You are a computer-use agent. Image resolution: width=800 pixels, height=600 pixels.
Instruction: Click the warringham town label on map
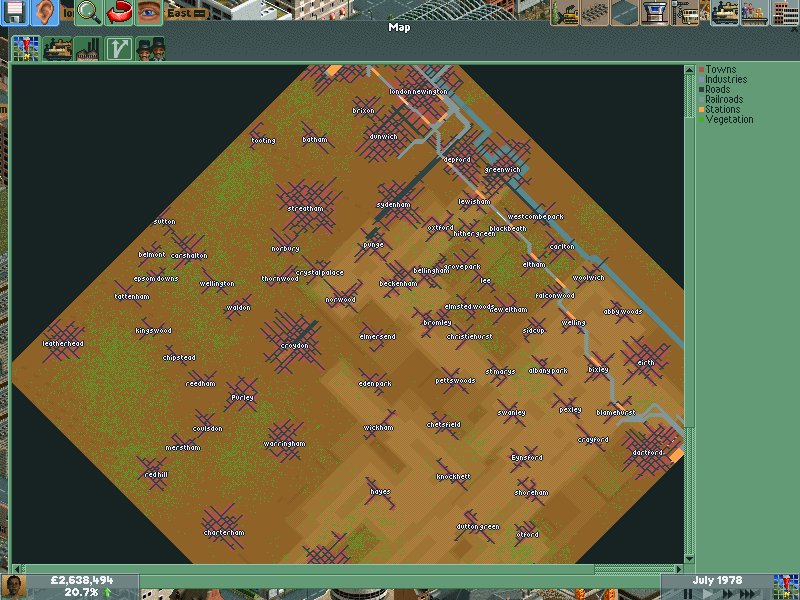click(284, 444)
